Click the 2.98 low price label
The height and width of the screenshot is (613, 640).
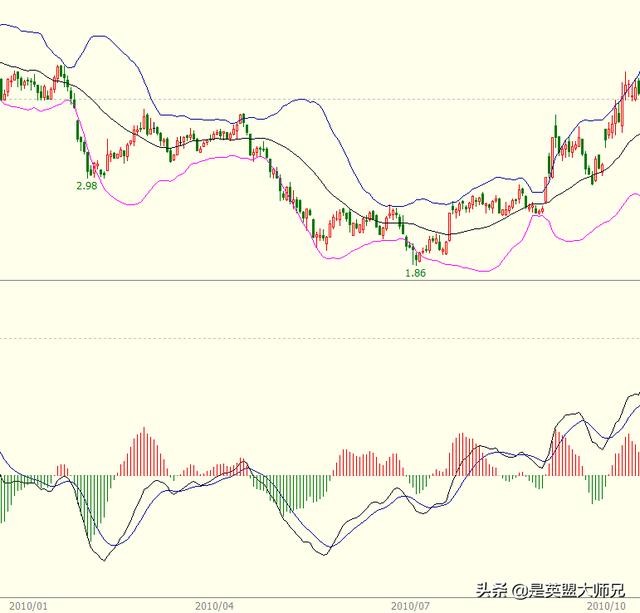click(x=88, y=186)
